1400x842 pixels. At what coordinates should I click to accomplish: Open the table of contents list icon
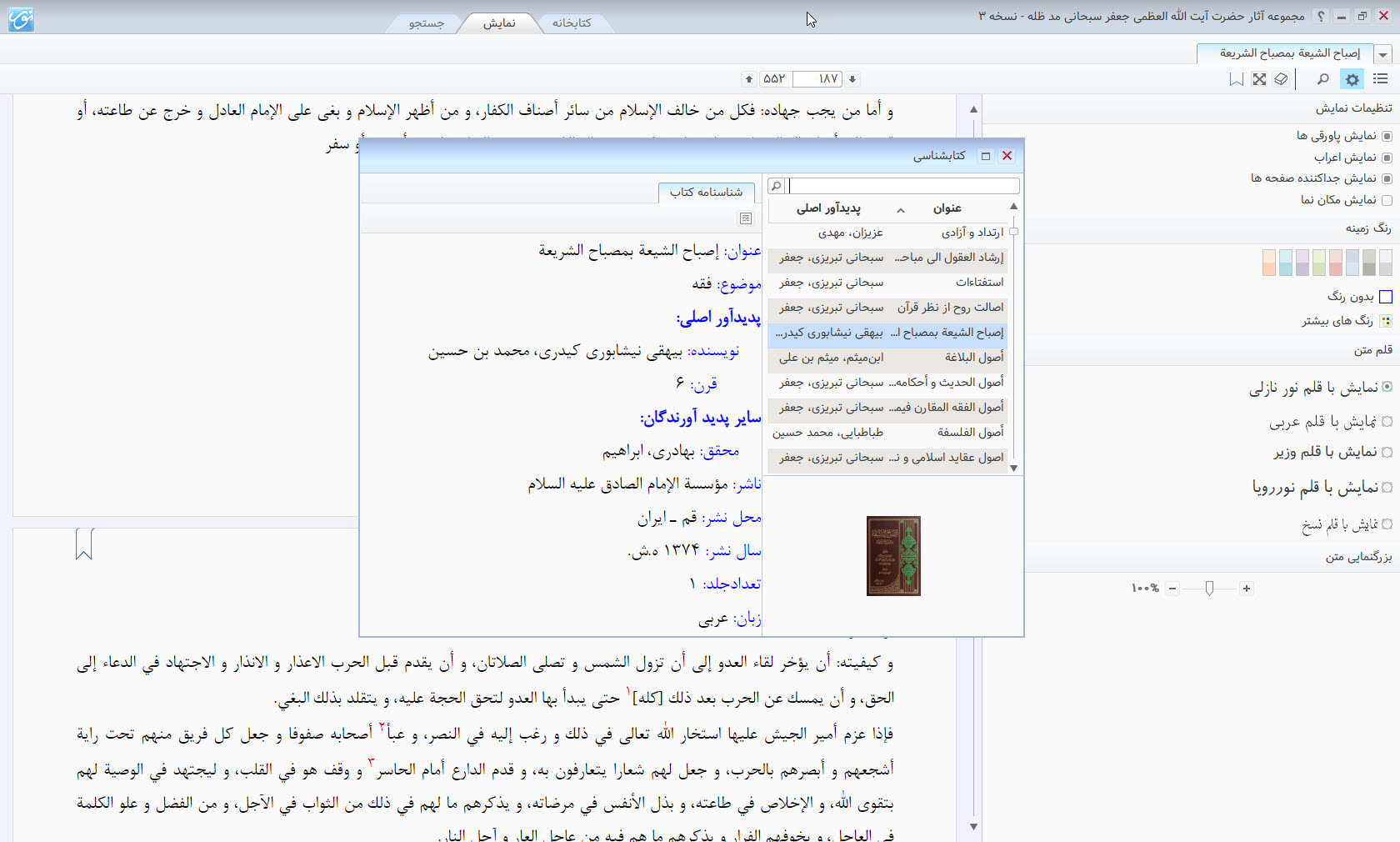[x=1381, y=79]
